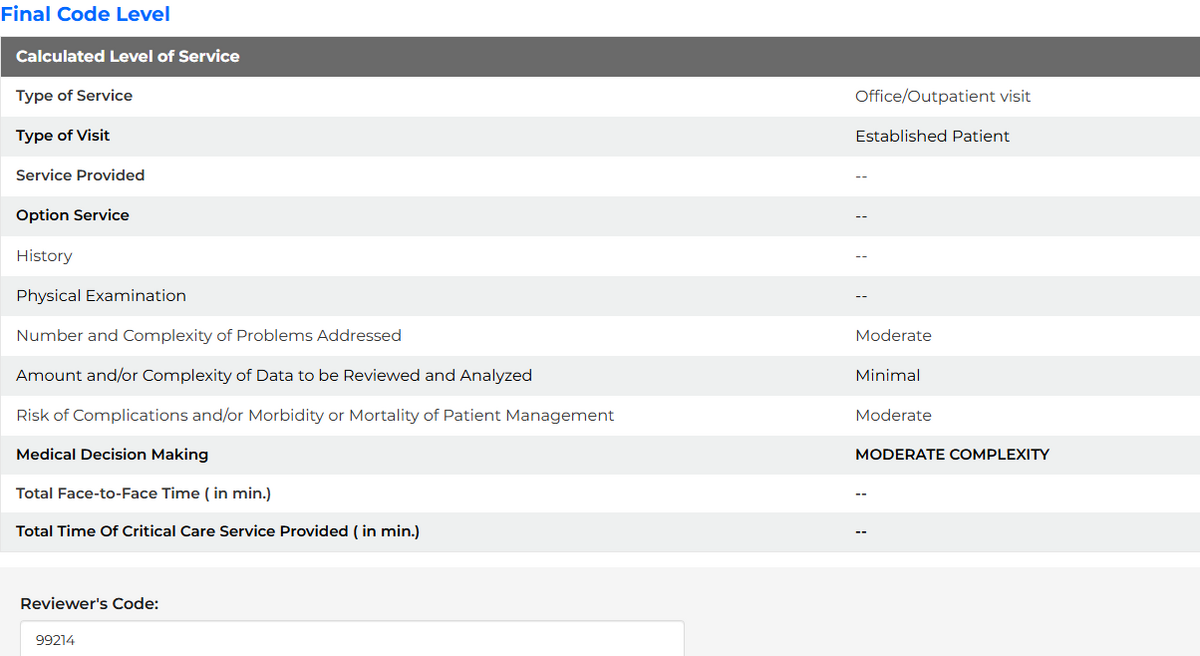Click the Final Code Level heading
The width and height of the screenshot is (1200, 656).
coord(85,14)
